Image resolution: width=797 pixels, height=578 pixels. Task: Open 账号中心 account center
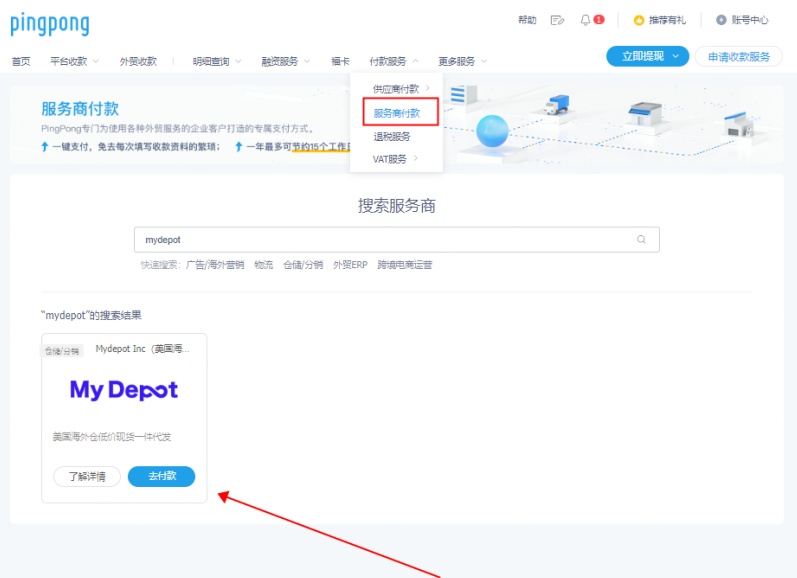tap(750, 20)
